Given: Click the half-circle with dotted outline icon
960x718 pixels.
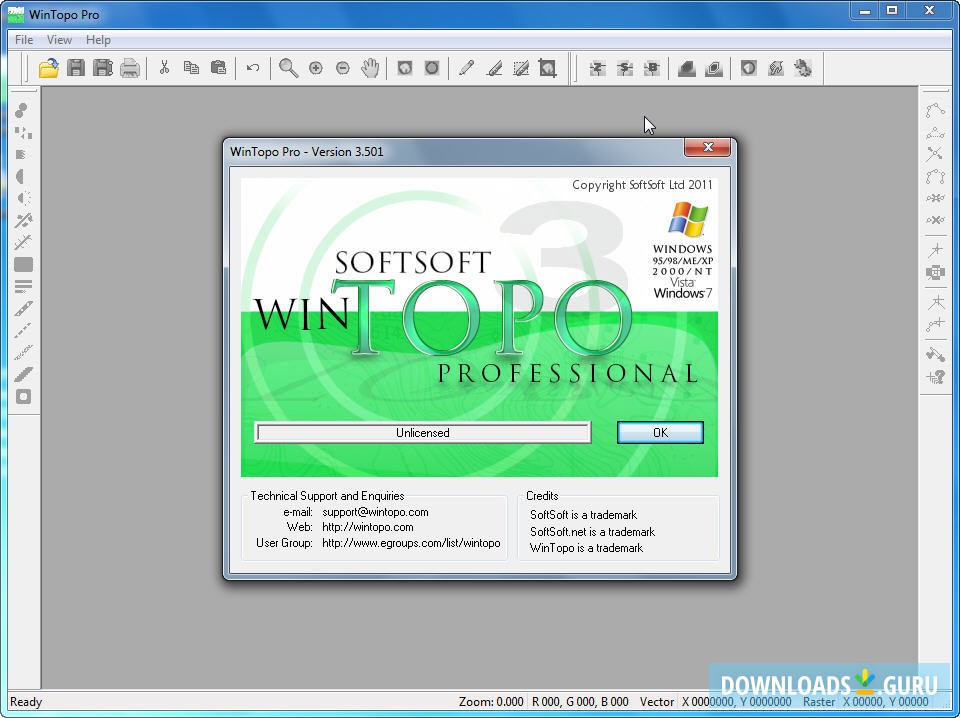Looking at the screenshot, I should 23,198.
